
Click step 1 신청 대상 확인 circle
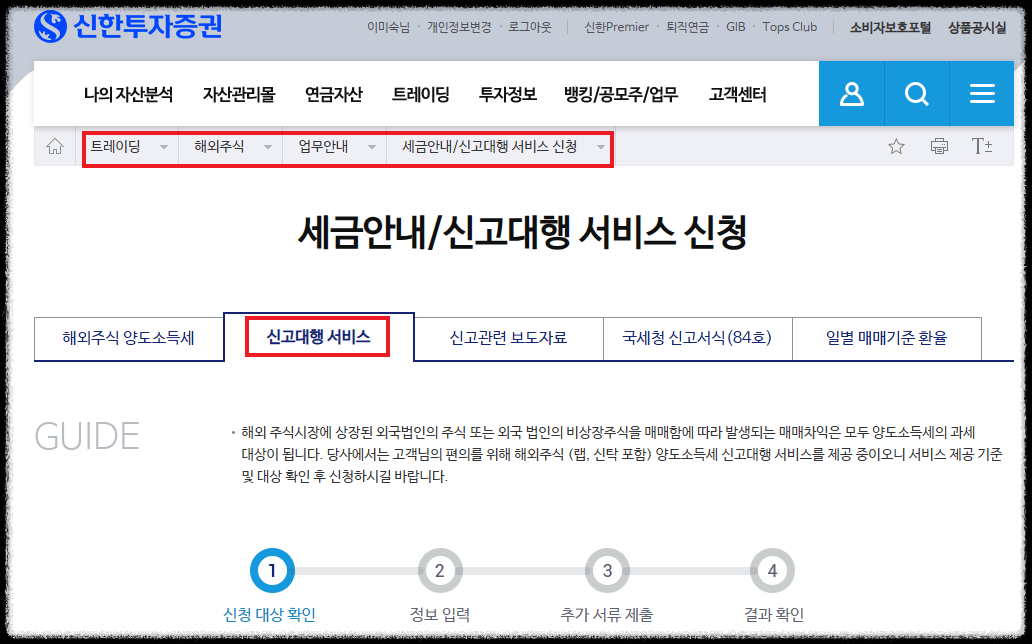coord(273,571)
